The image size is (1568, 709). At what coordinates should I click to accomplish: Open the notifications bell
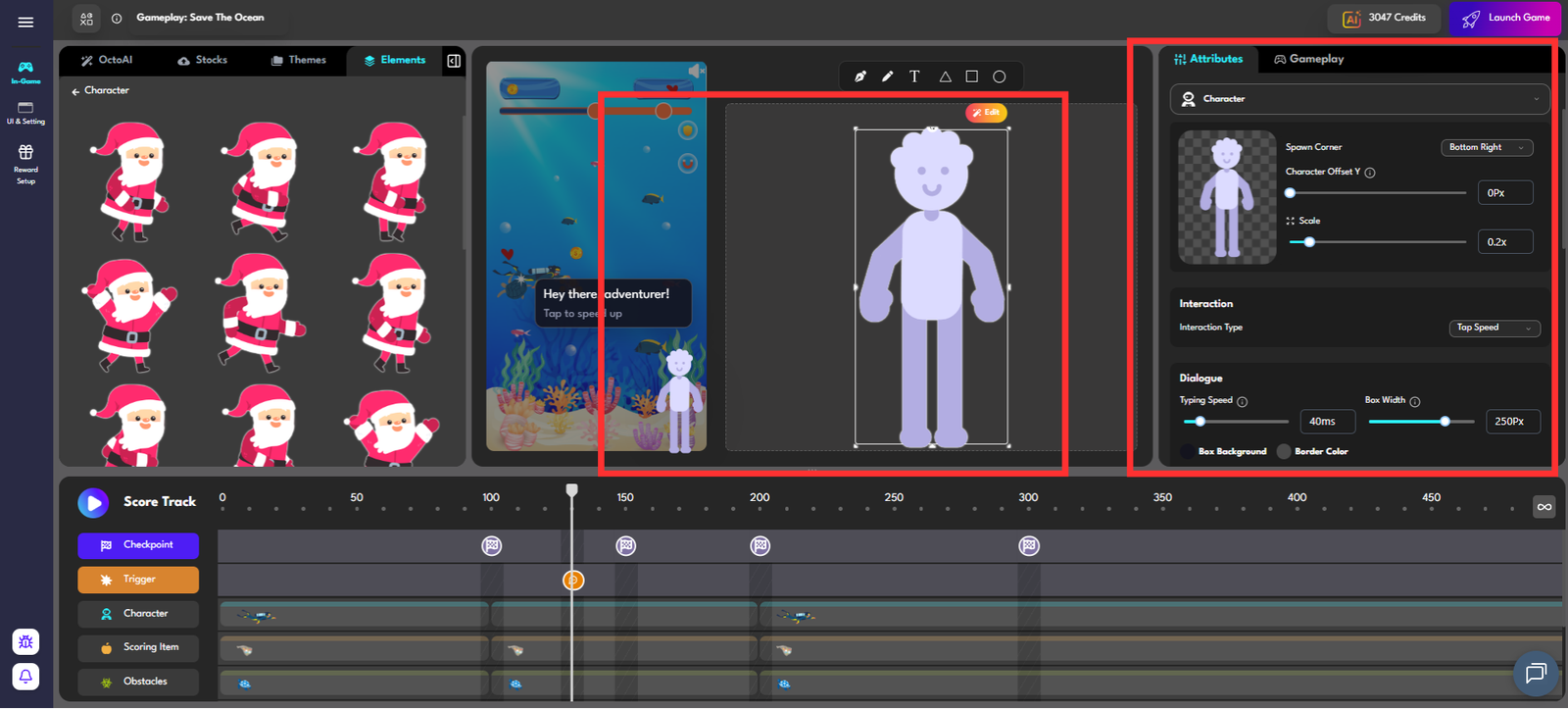[25, 676]
